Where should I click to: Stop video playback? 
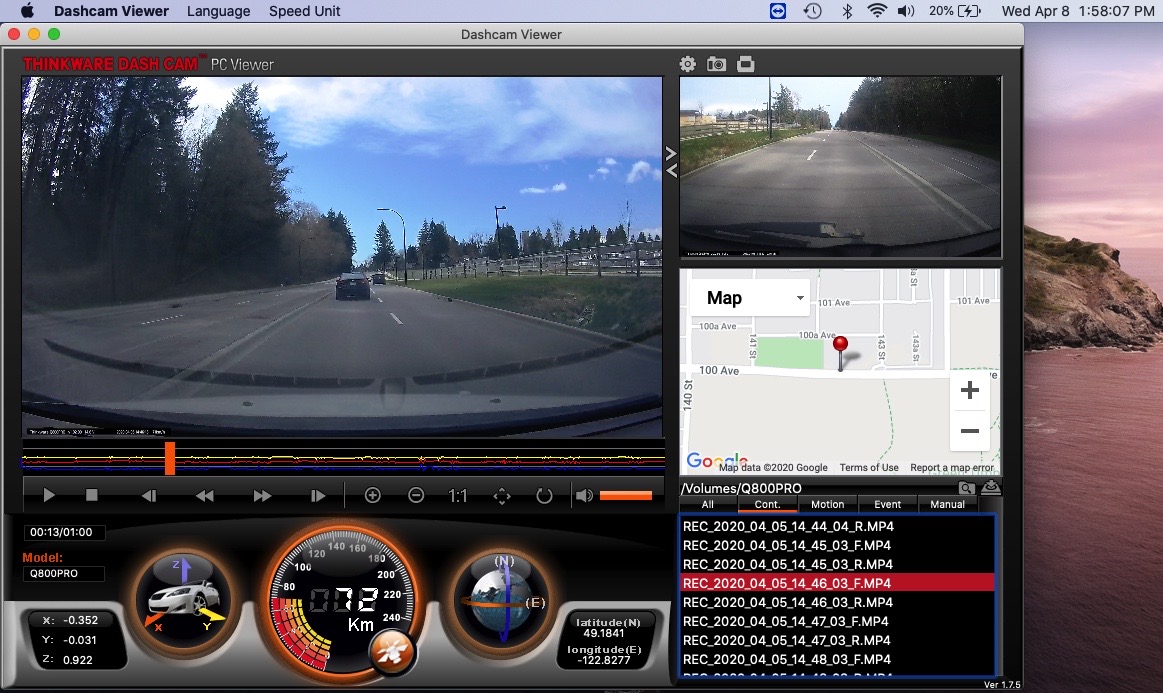point(92,495)
